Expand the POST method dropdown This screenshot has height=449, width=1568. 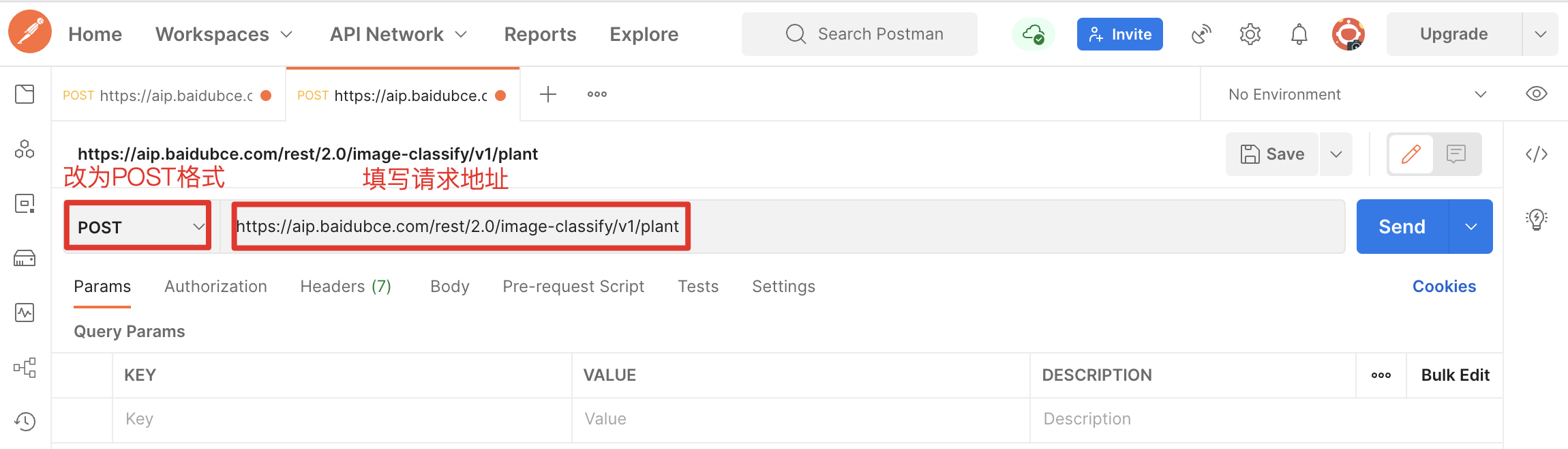tap(138, 227)
